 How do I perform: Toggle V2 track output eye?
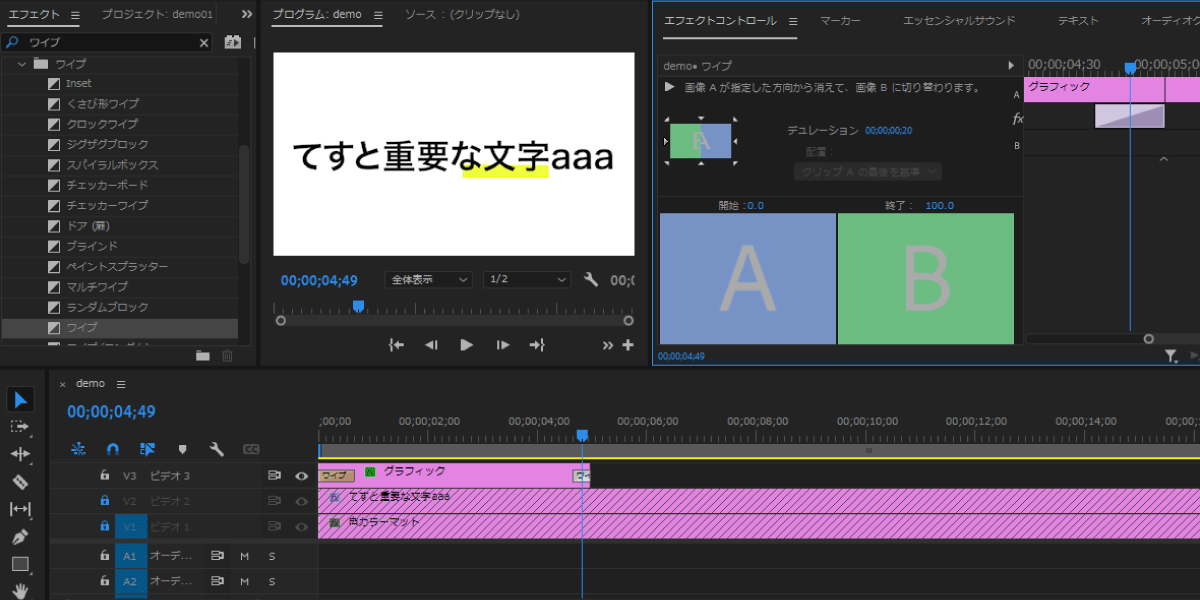click(x=301, y=501)
